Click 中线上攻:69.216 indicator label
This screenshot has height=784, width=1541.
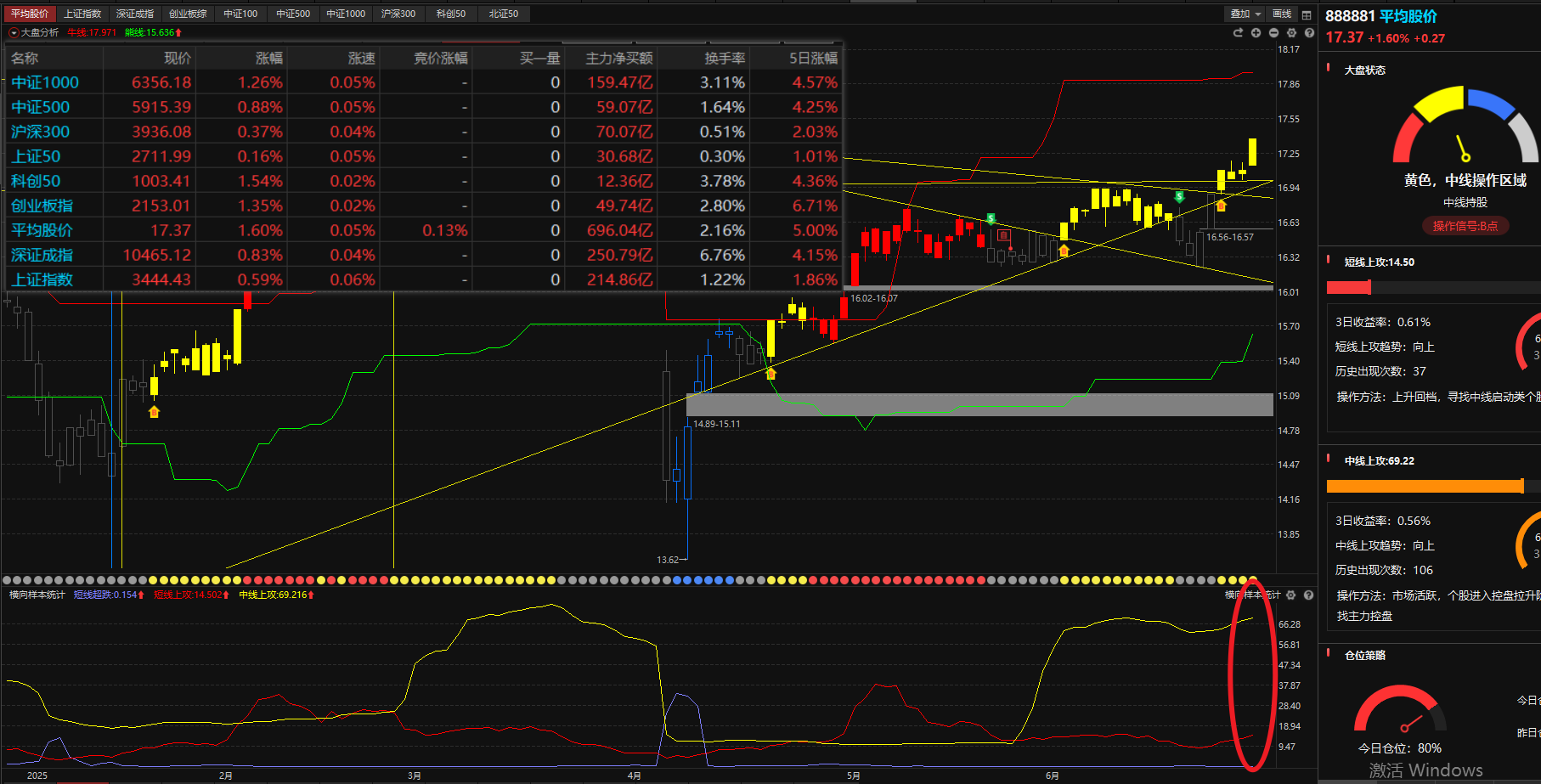276,595
